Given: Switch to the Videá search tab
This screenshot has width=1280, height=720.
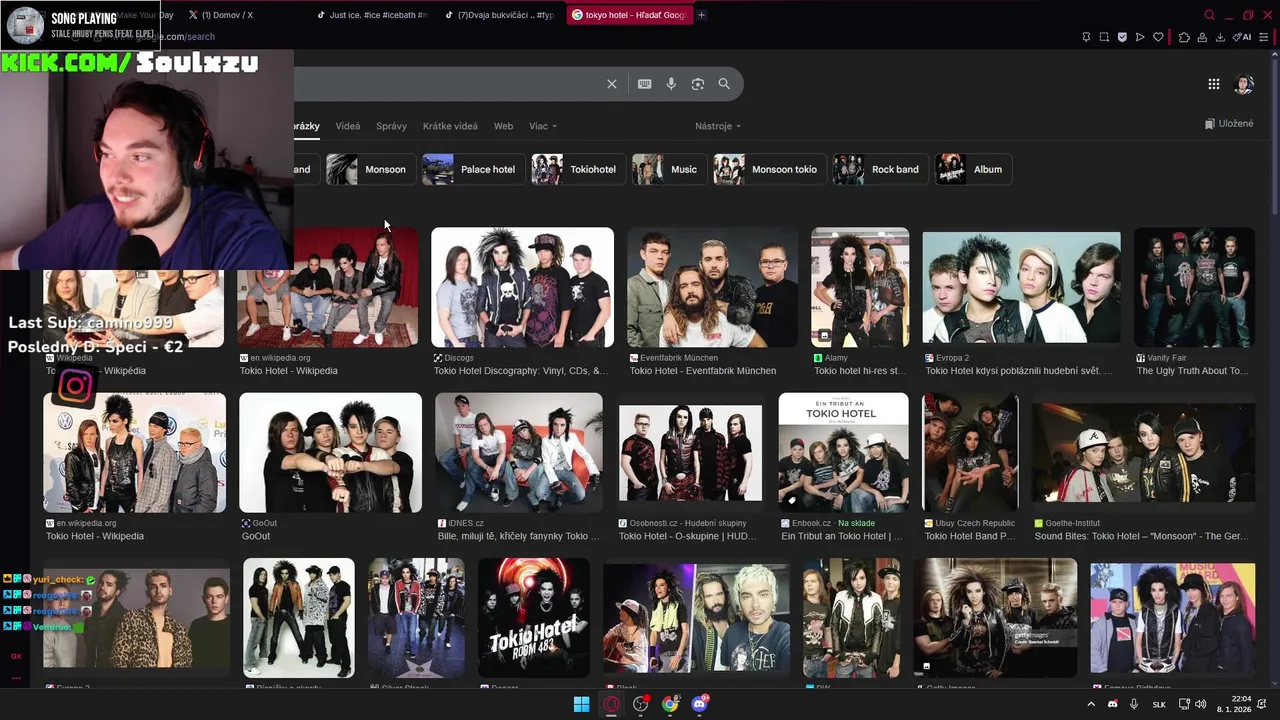Looking at the screenshot, I should tap(348, 126).
